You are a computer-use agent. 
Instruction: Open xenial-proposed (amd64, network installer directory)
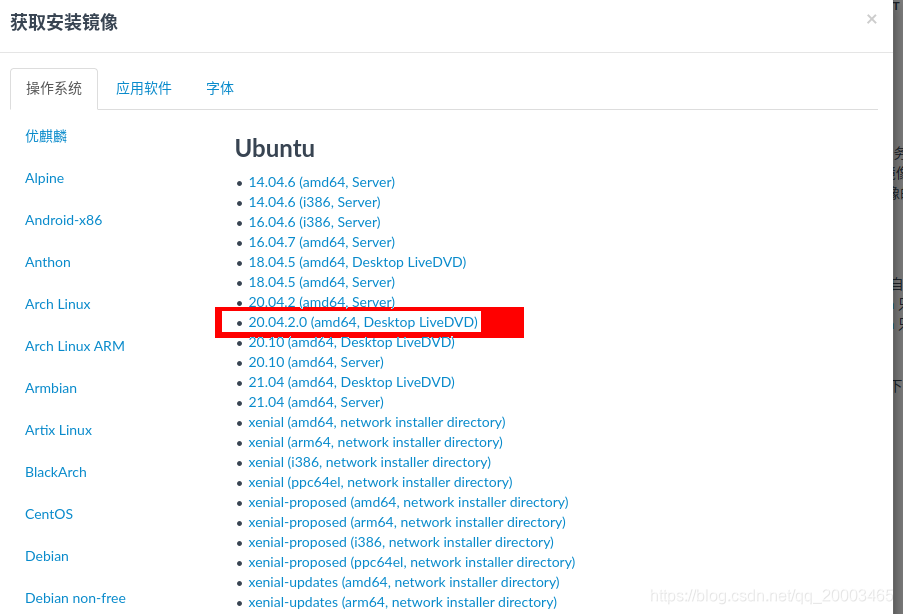(x=408, y=502)
